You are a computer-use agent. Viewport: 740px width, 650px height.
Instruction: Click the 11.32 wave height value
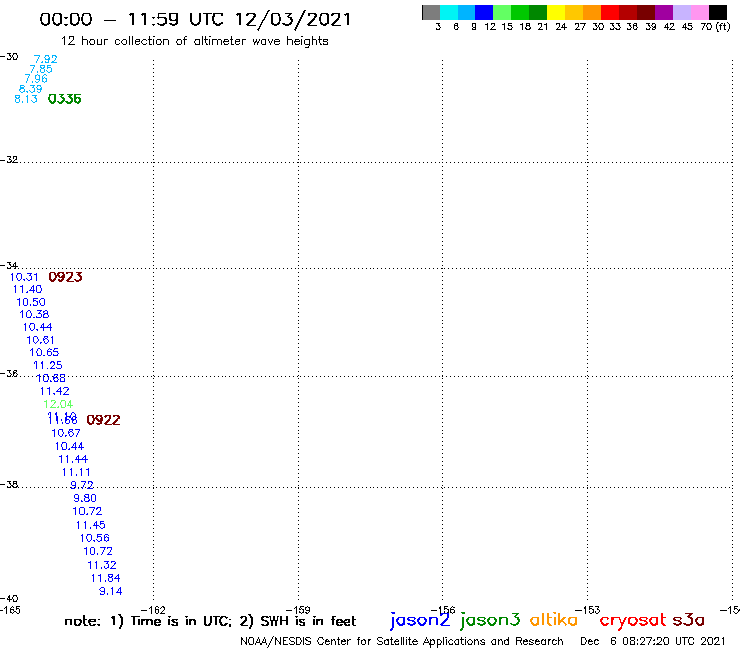102,566
